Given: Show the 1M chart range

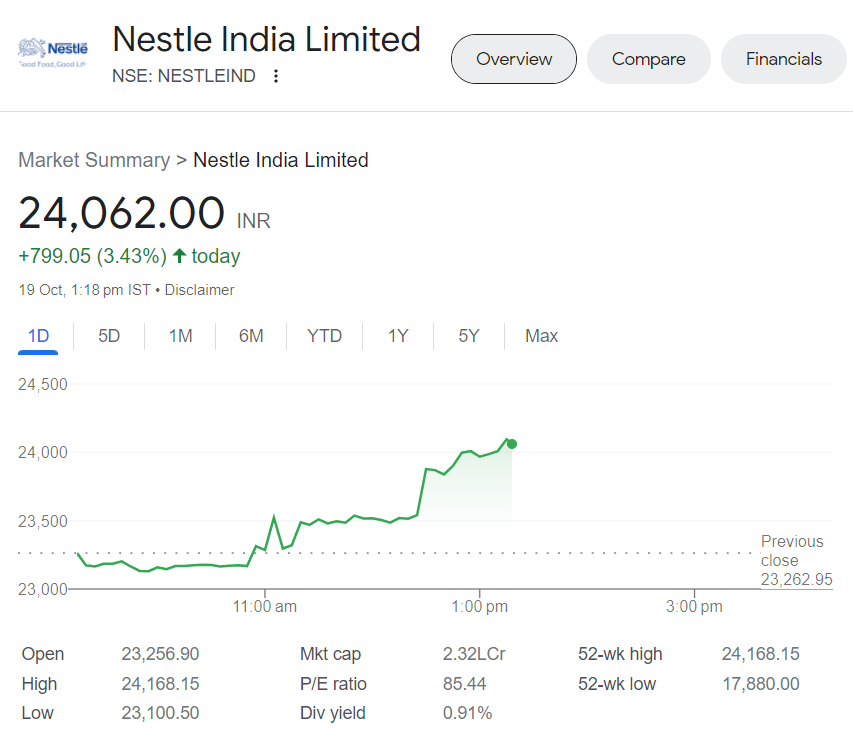Looking at the screenshot, I should [x=180, y=336].
